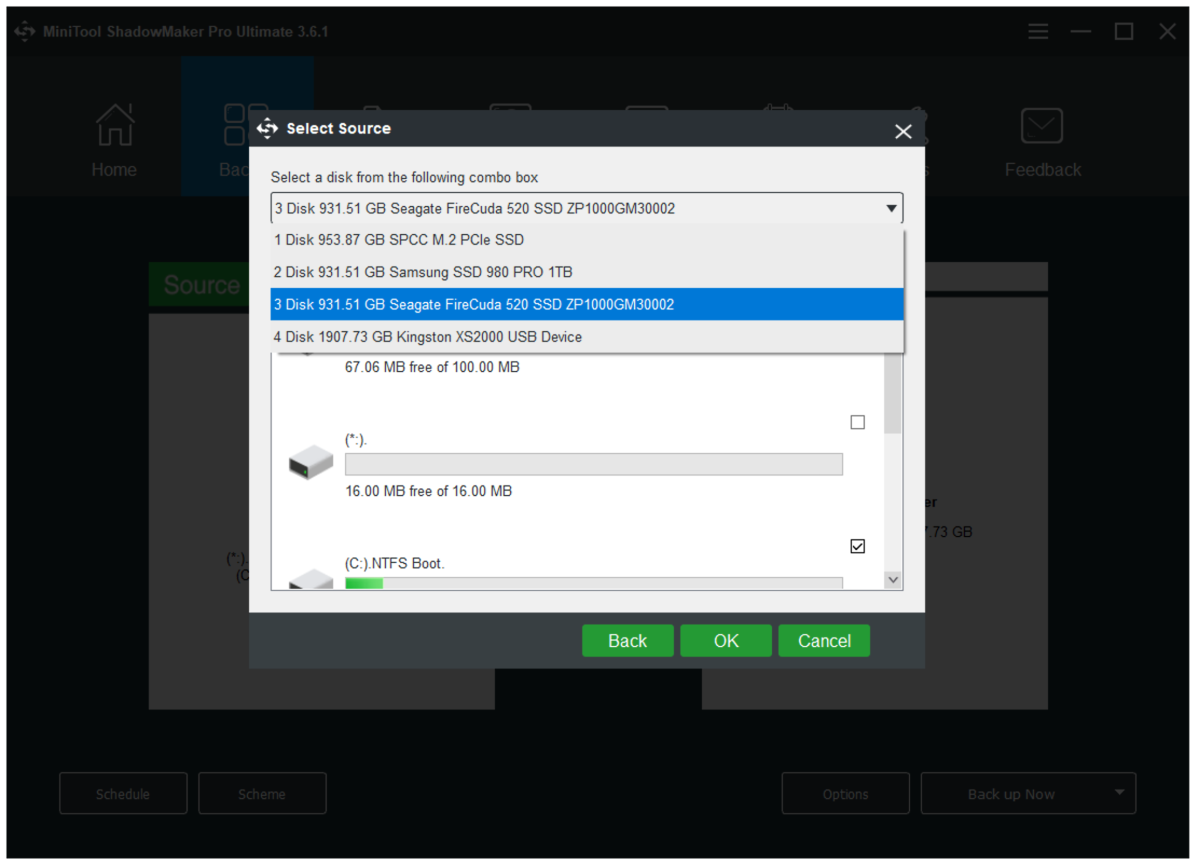Screen dimensions: 1199x866
Task: Click the Schedule button
Action: 123,794
